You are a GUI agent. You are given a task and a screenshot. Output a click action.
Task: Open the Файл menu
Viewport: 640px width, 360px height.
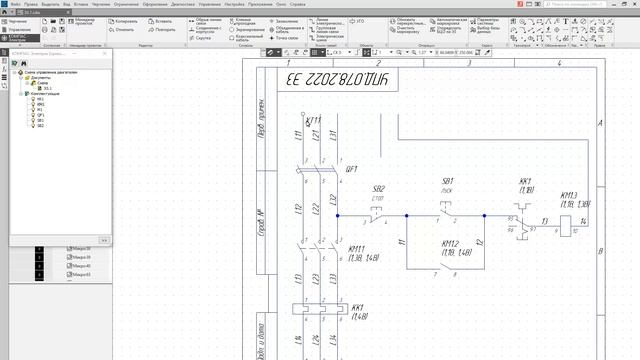pyautogui.click(x=16, y=4)
